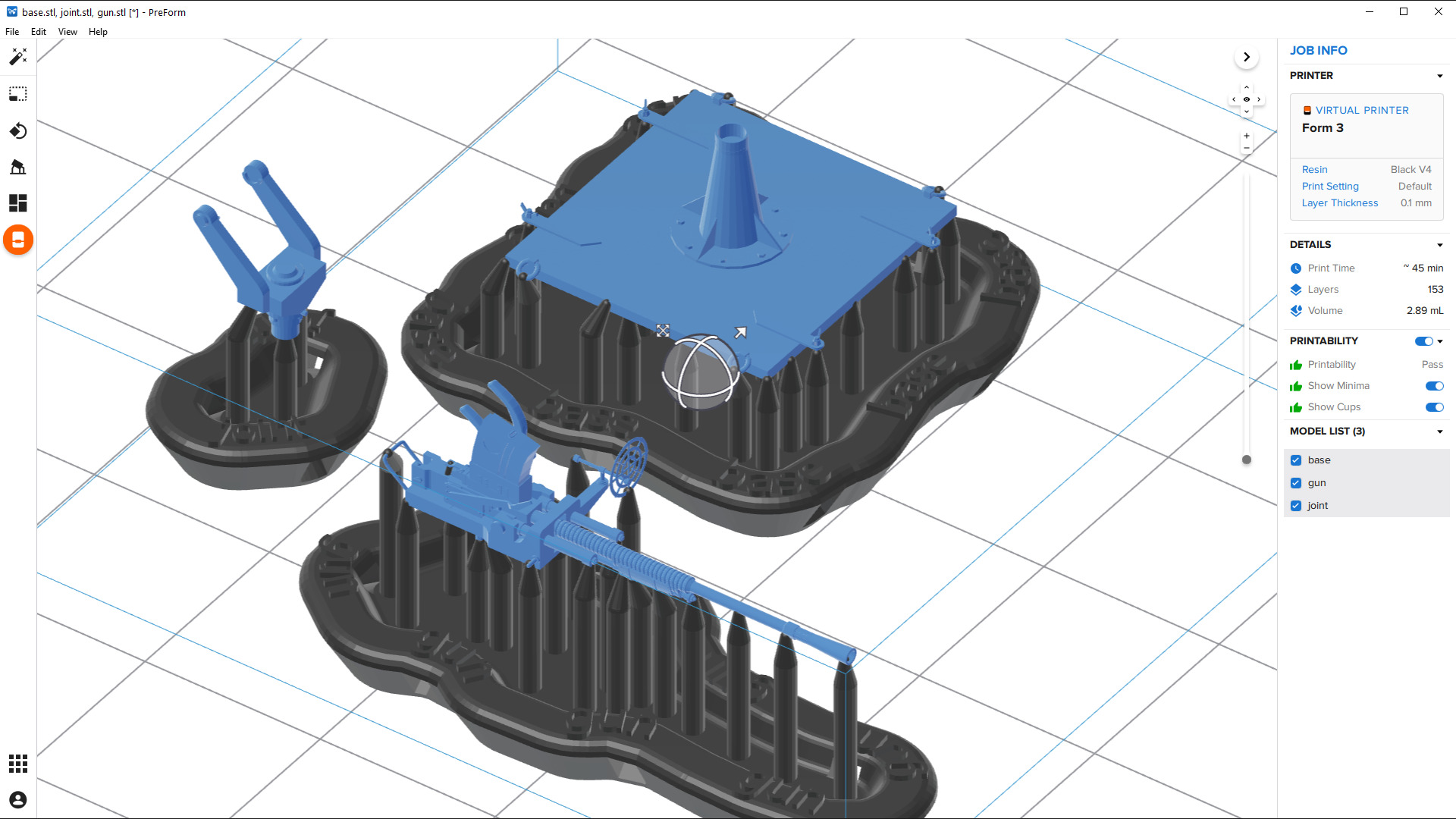Viewport: 1456px width, 819px height.
Task: Toggle the Show Minima switch
Action: click(1434, 386)
